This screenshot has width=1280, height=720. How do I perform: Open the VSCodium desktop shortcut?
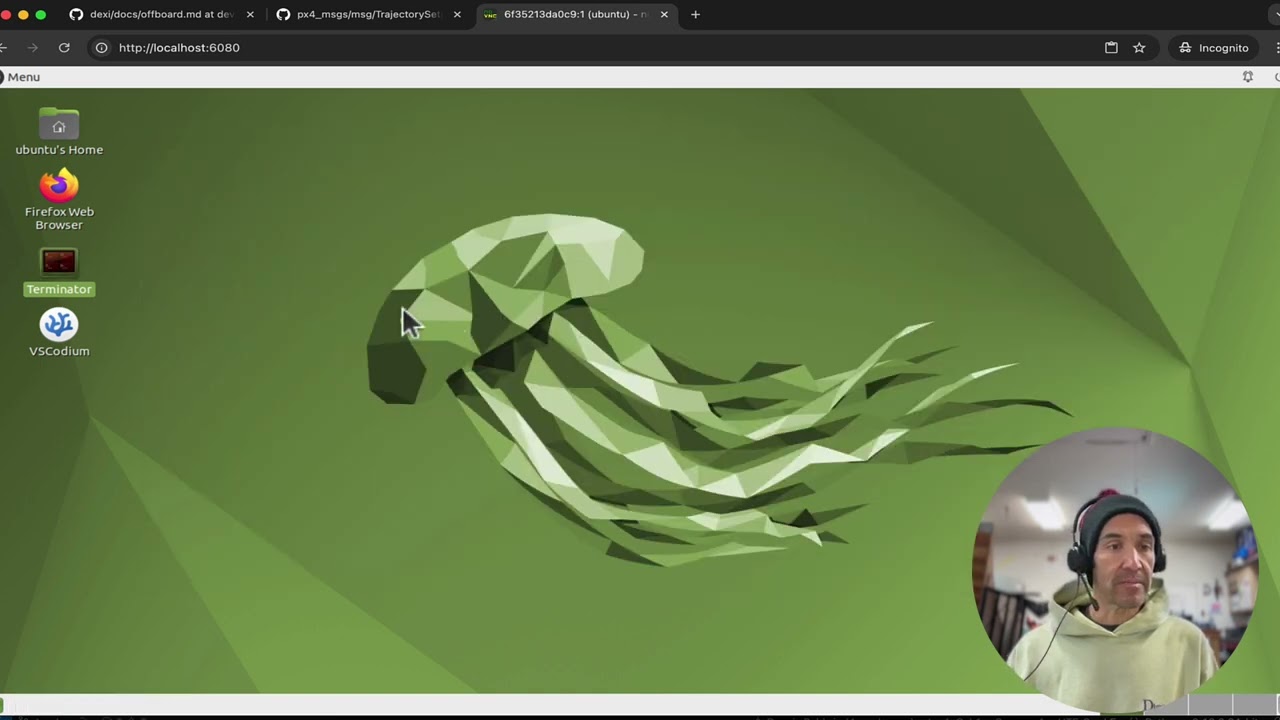click(x=59, y=333)
